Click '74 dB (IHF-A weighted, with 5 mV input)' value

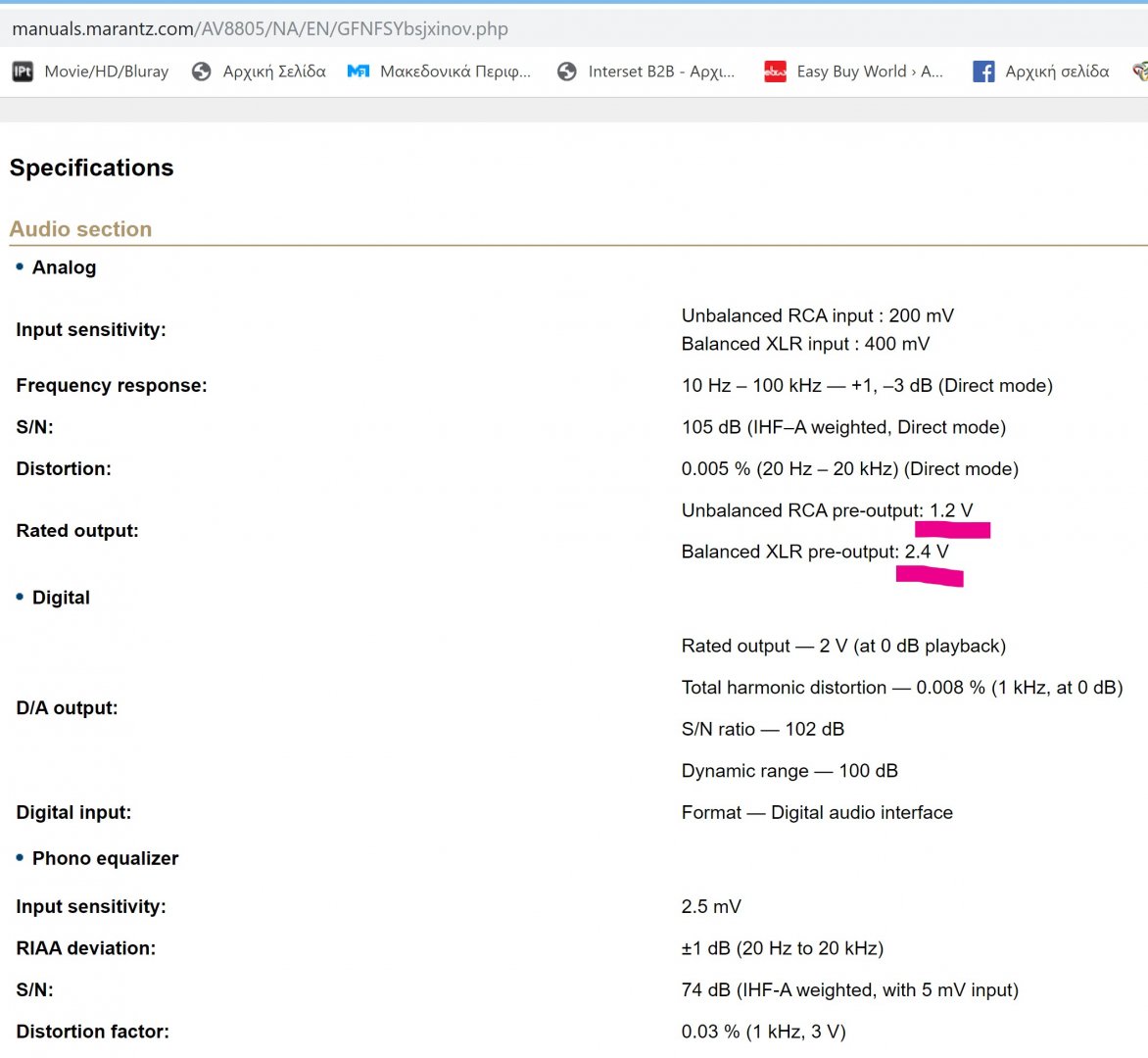[850, 989]
